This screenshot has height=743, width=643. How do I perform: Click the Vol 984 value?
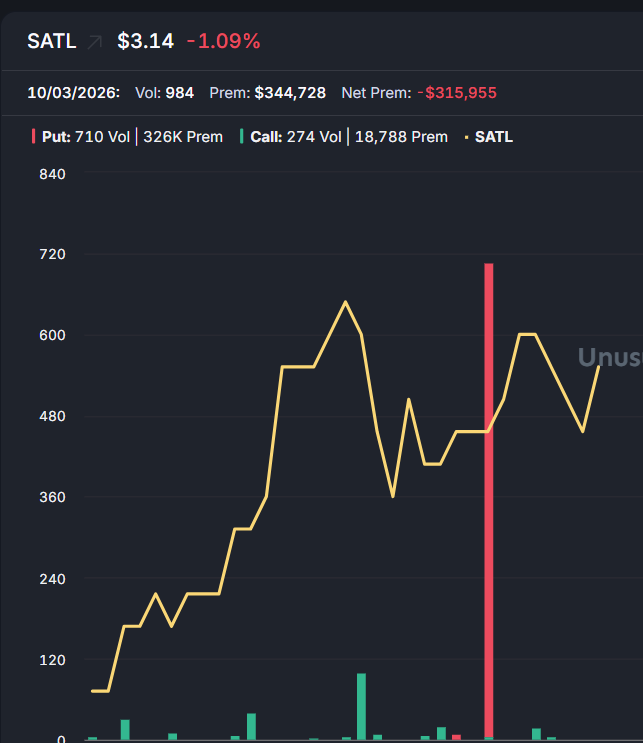click(x=180, y=93)
